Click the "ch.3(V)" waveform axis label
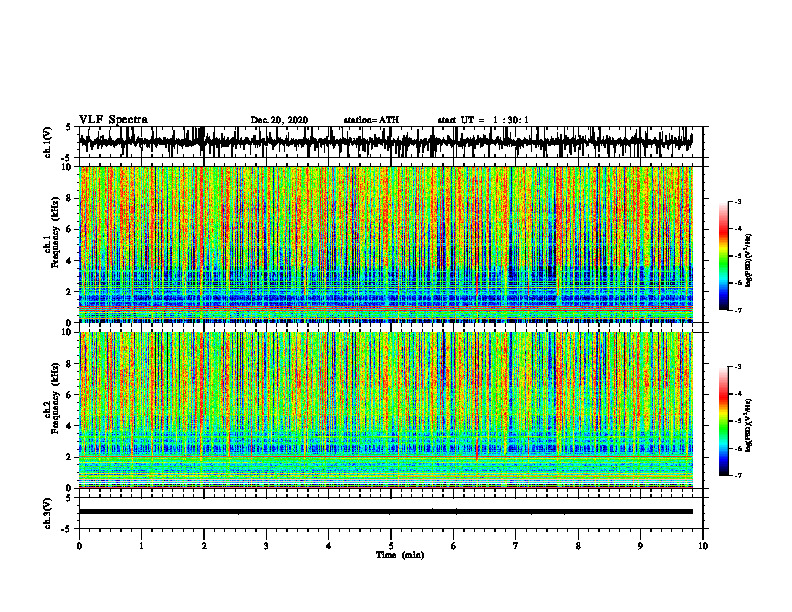792x612 pixels. click(x=48, y=514)
